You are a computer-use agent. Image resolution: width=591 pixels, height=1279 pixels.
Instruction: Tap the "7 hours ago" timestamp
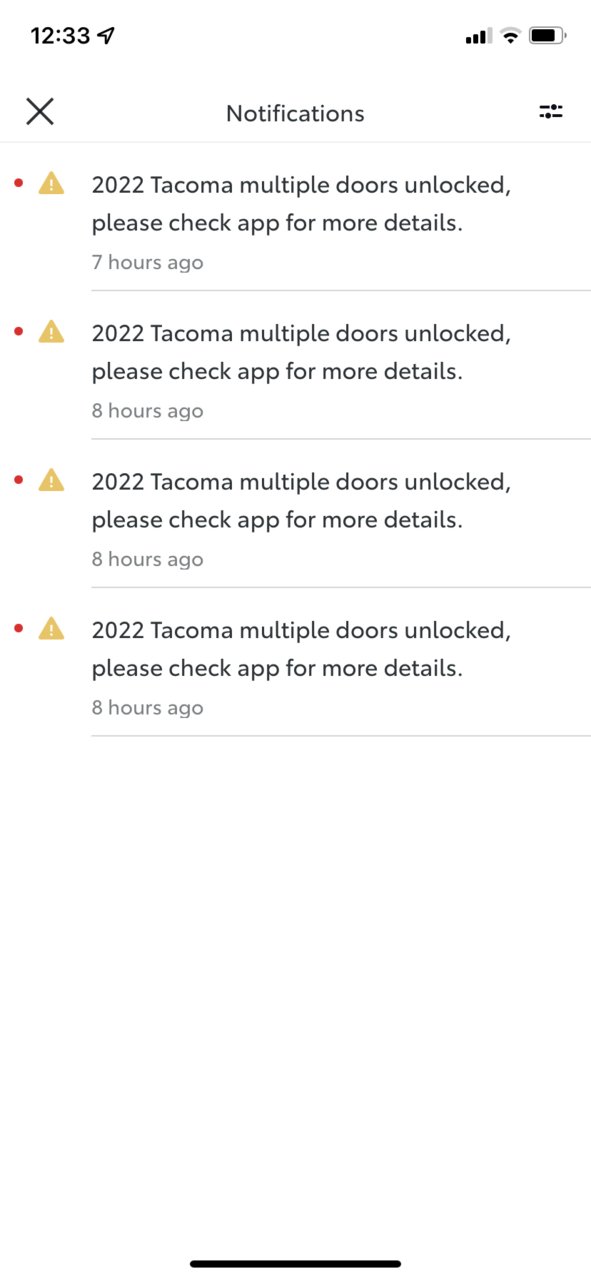point(147,262)
